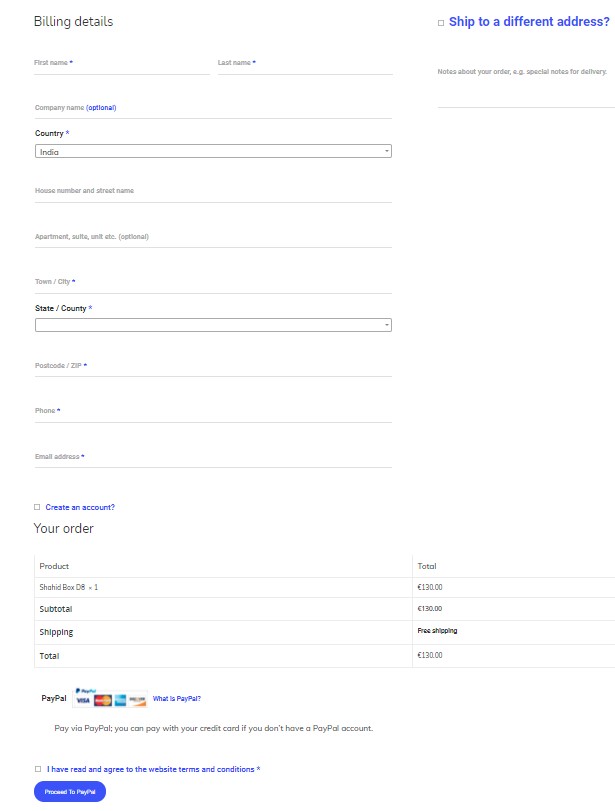Click the Proceed To PayPal button
Image resolution: width=615 pixels, height=811 pixels.
point(70,792)
